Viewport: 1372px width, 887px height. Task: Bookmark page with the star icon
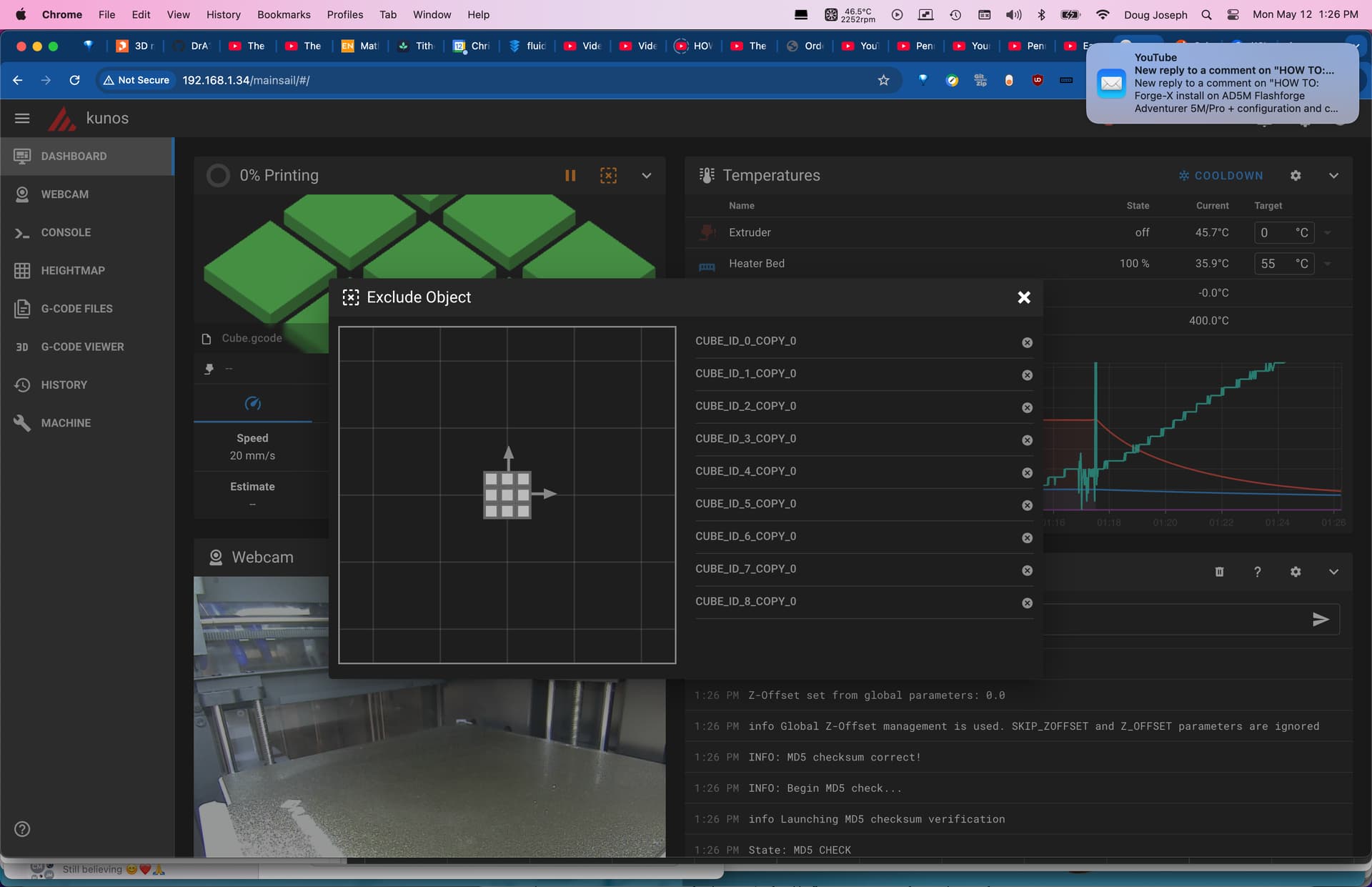pyautogui.click(x=883, y=80)
